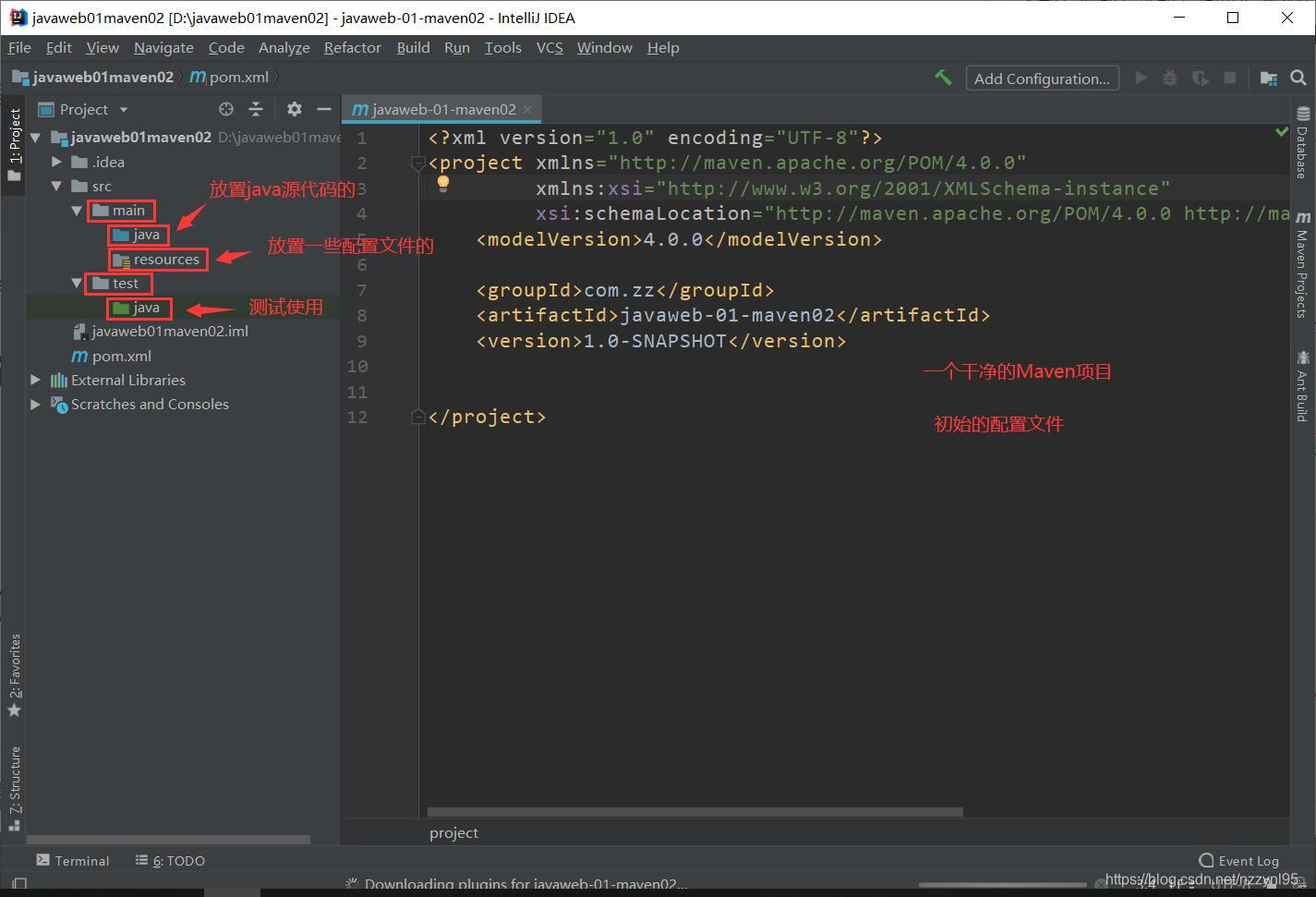Image resolution: width=1316 pixels, height=897 pixels.
Task: Expand the .idea folder
Action: [x=56, y=162]
